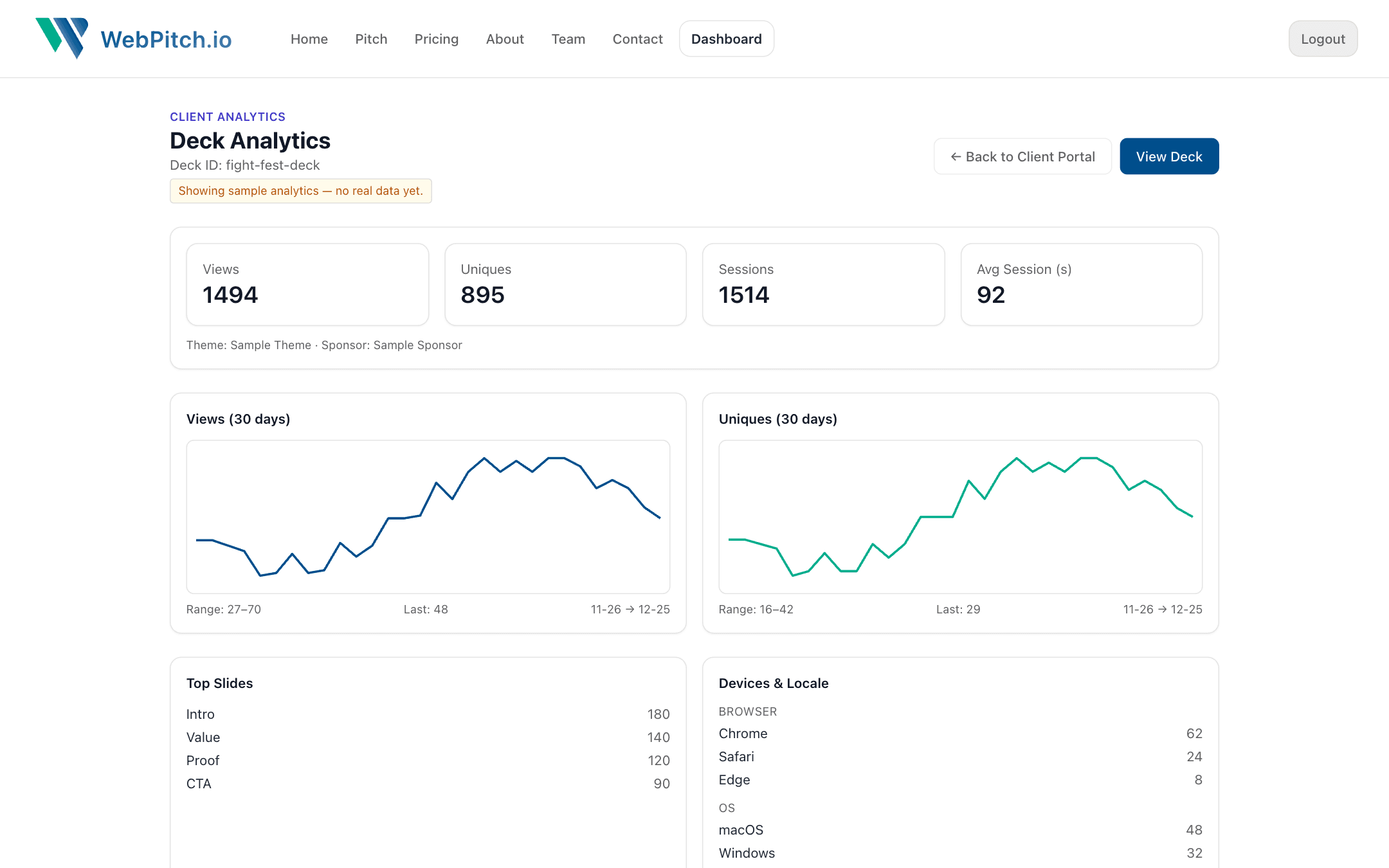The image size is (1389, 868).
Task: Select the Intro row in Top Slides
Action: (428, 714)
